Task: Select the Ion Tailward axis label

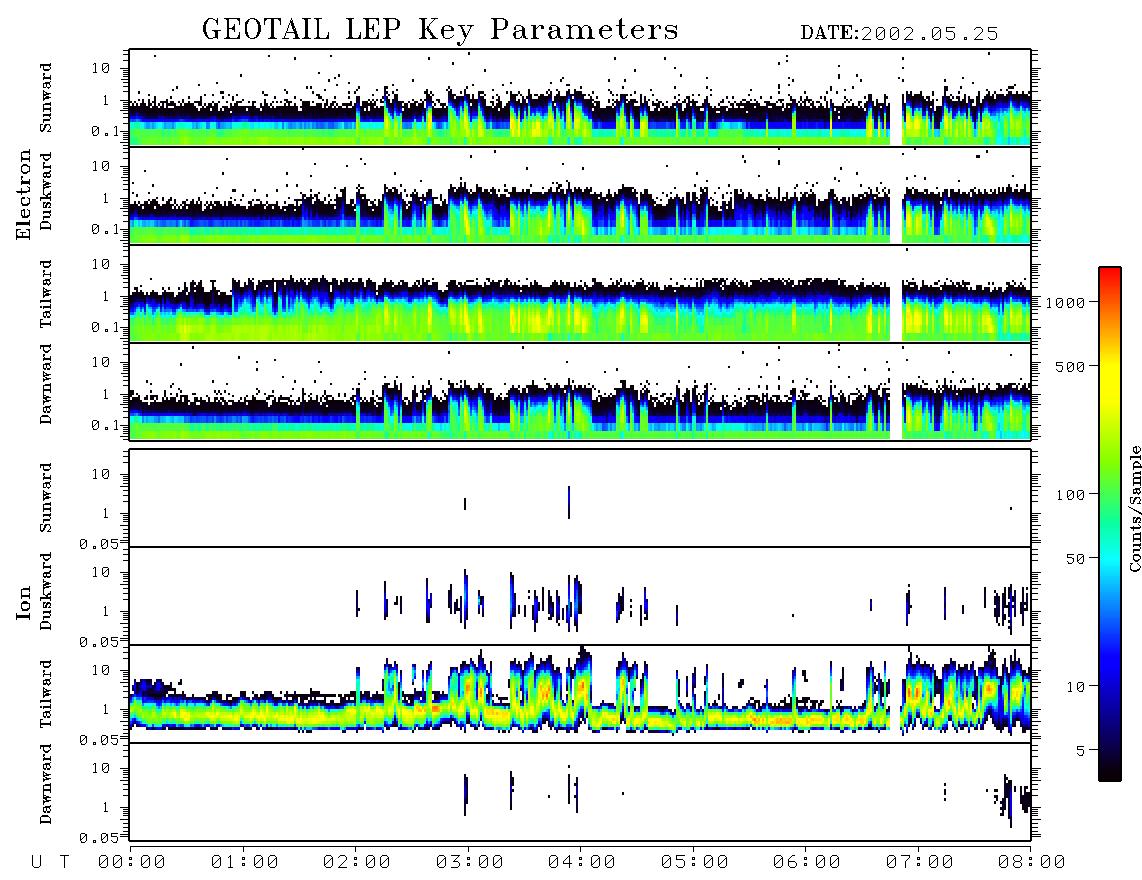Action: pos(46,694)
